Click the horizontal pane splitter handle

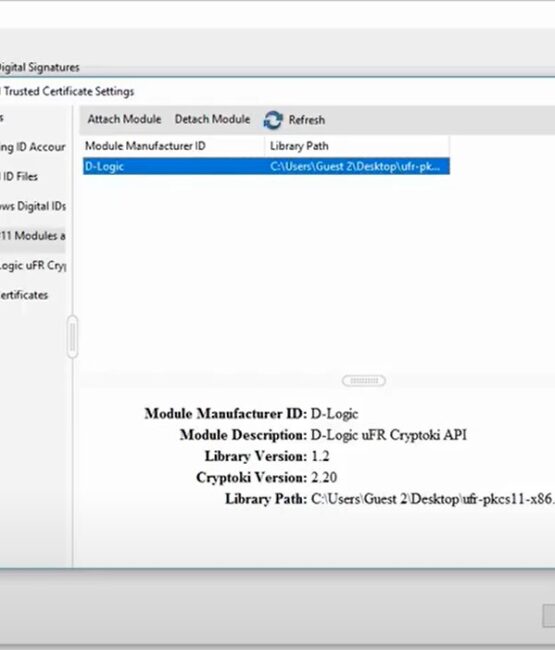[x=364, y=381]
